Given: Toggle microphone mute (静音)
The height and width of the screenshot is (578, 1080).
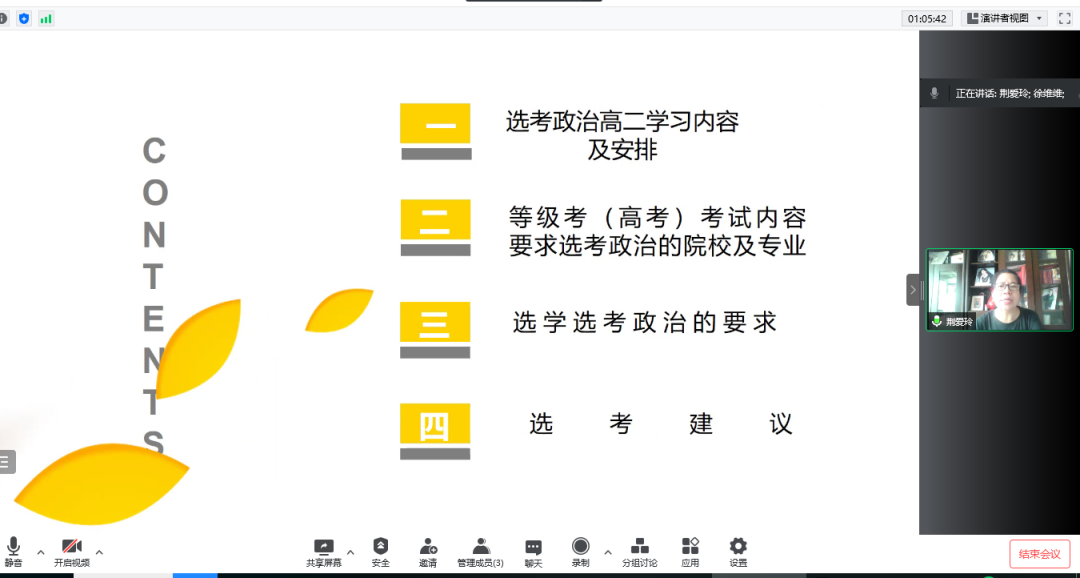Looking at the screenshot, I should pyautogui.click(x=13, y=551).
